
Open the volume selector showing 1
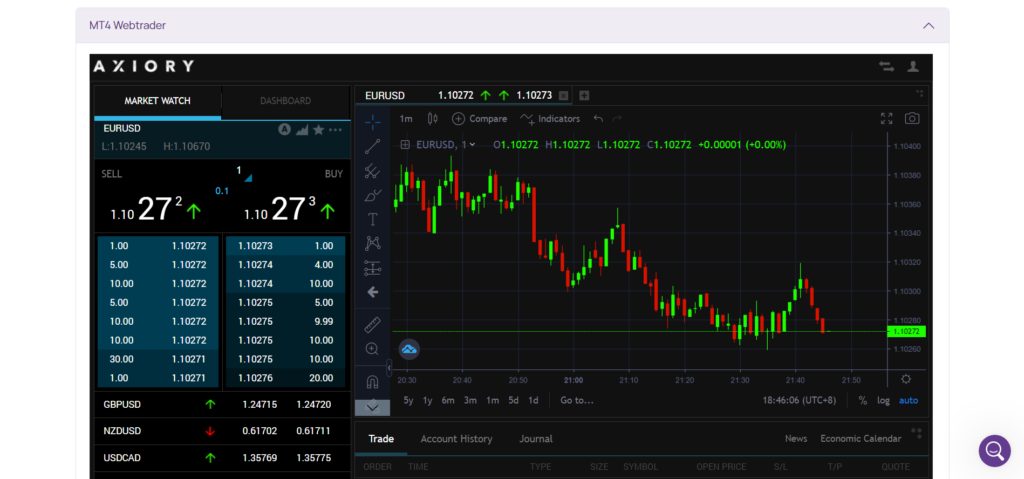pos(242,173)
